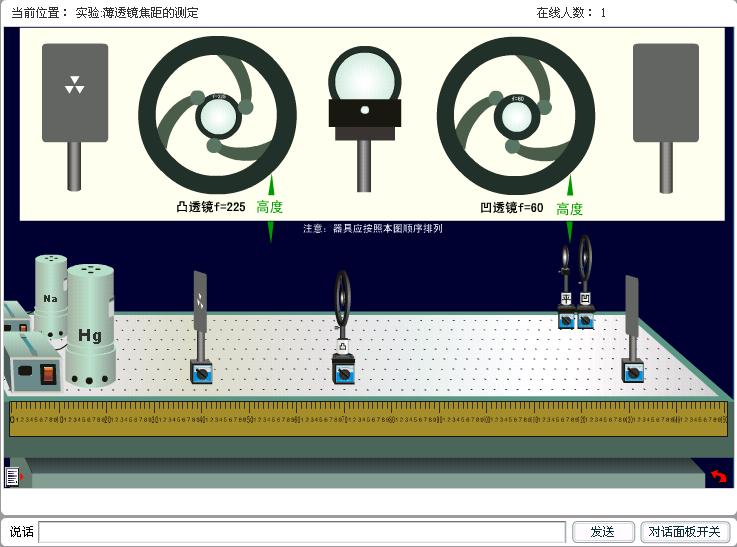737x547 pixels.
Task: Toggle the 对话面板开关 chat panel button
Action: point(685,532)
